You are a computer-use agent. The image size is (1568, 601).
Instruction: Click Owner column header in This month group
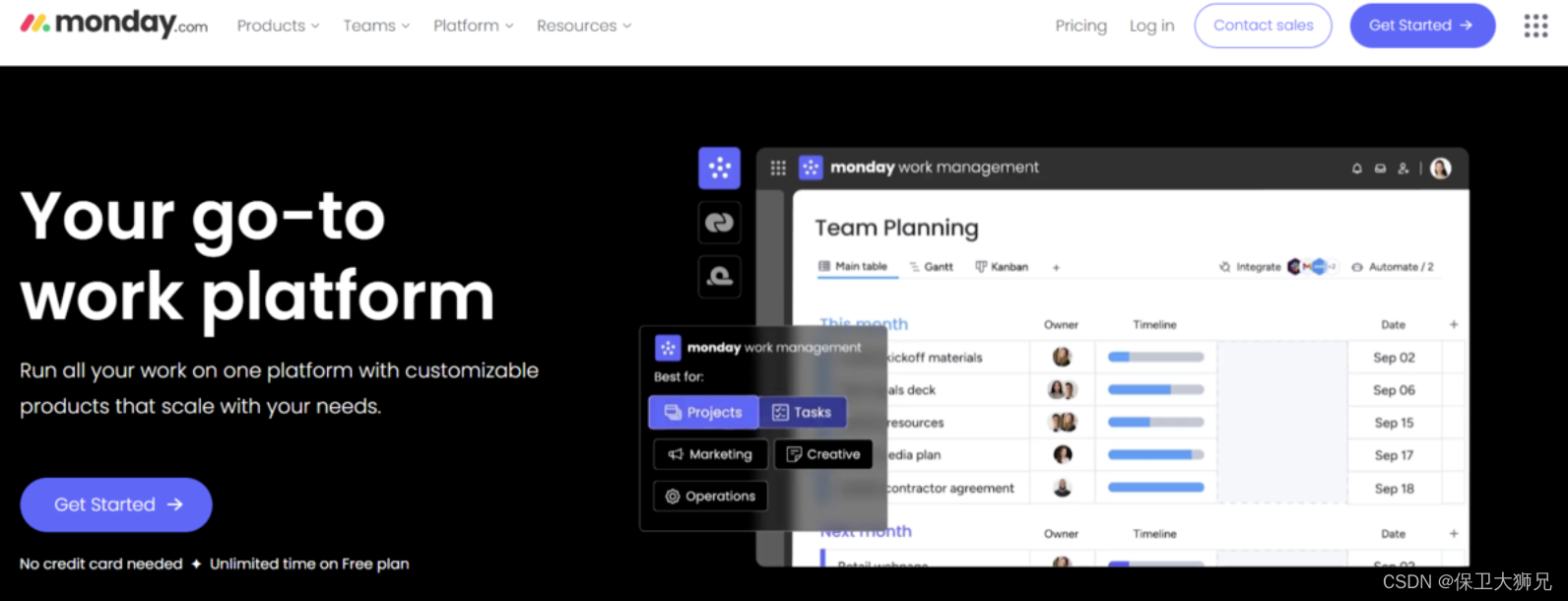1061,324
